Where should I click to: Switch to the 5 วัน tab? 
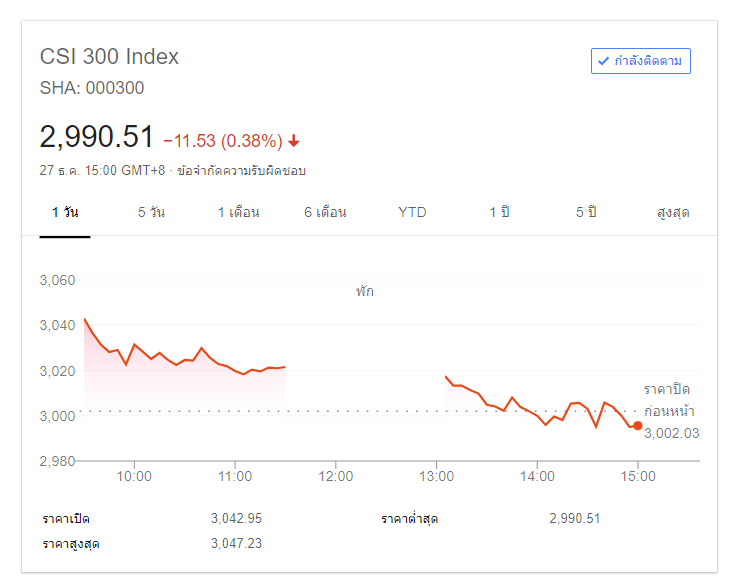(152, 213)
